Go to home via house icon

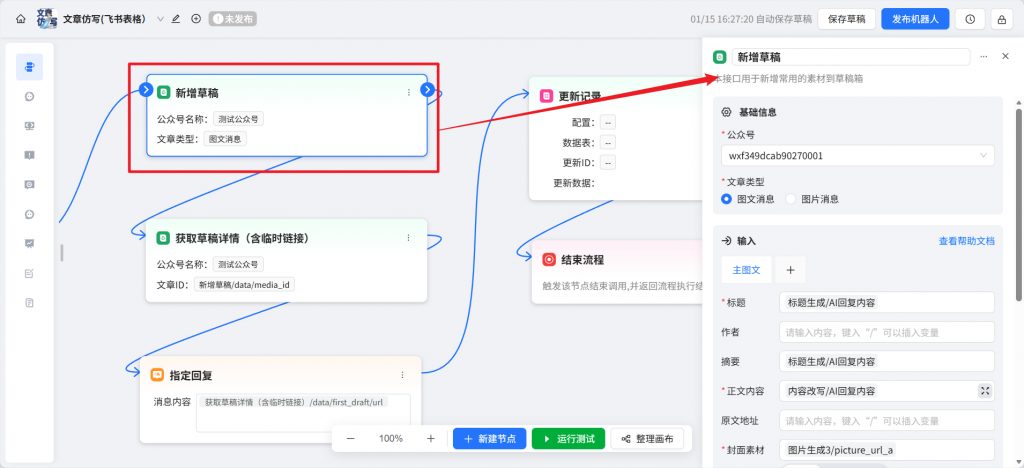click(x=21, y=19)
